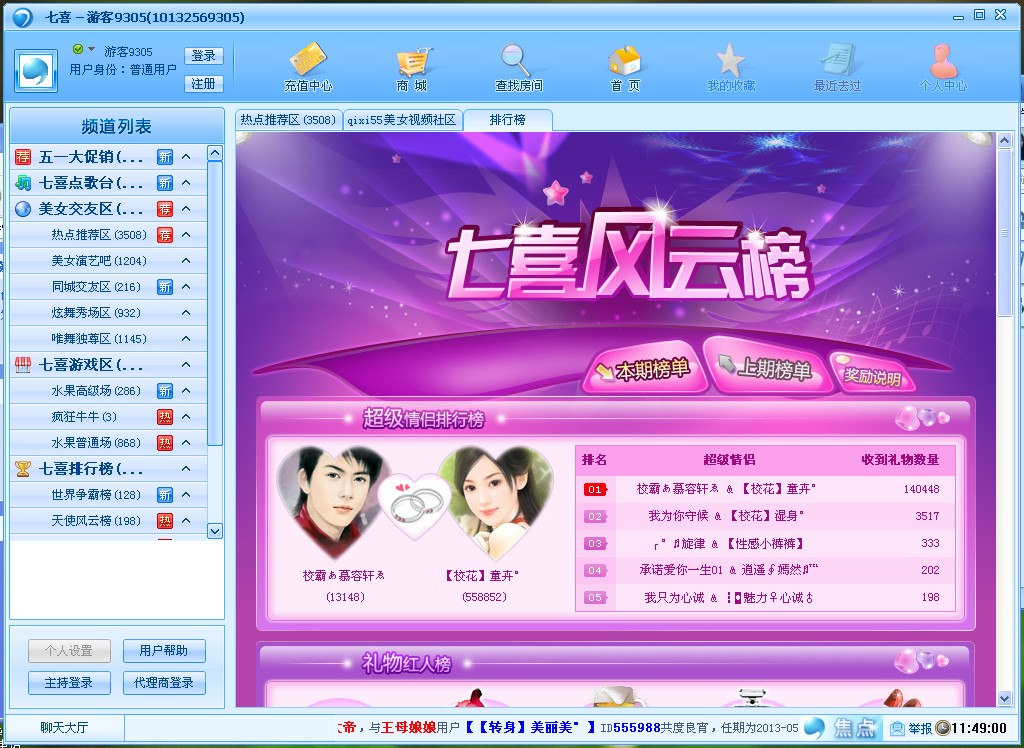Screen dimensions: 1024x748
Task: Click the 举报 report icon in status bar
Action: pyautogui.click(x=911, y=728)
